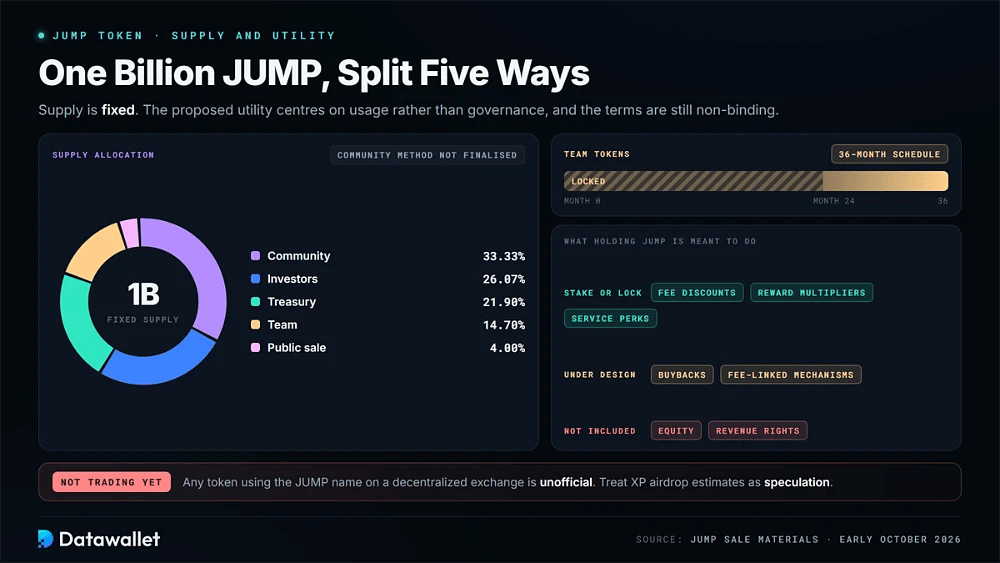
Task: Click the TEAM TOKENS heading
Action: click(596, 154)
